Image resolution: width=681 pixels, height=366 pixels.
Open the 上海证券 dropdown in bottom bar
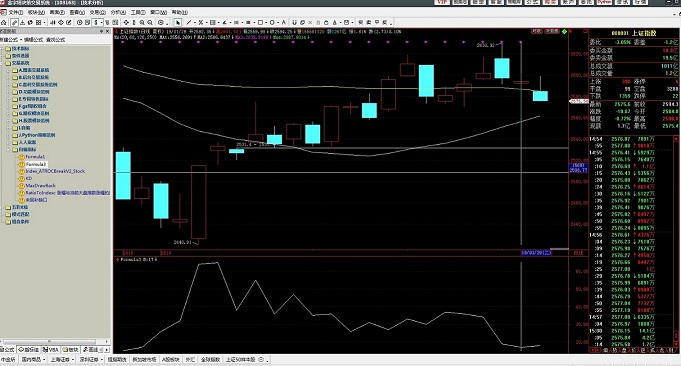(62, 359)
